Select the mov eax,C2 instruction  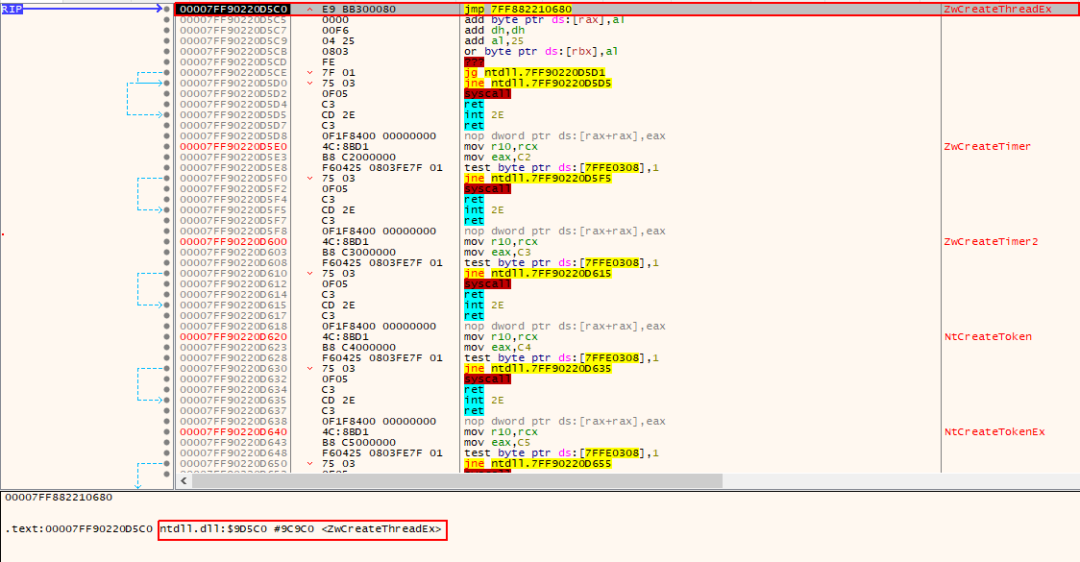click(497, 157)
